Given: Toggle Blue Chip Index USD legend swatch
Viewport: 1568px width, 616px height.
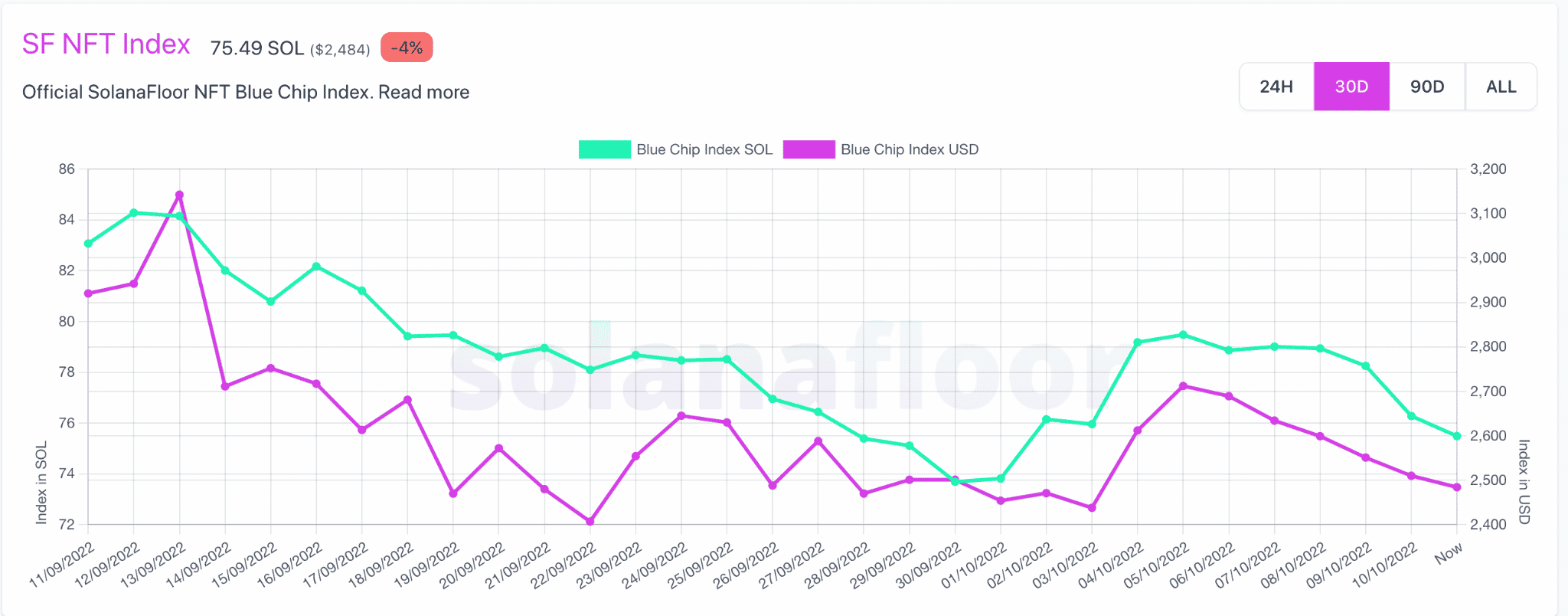Looking at the screenshot, I should click(808, 149).
